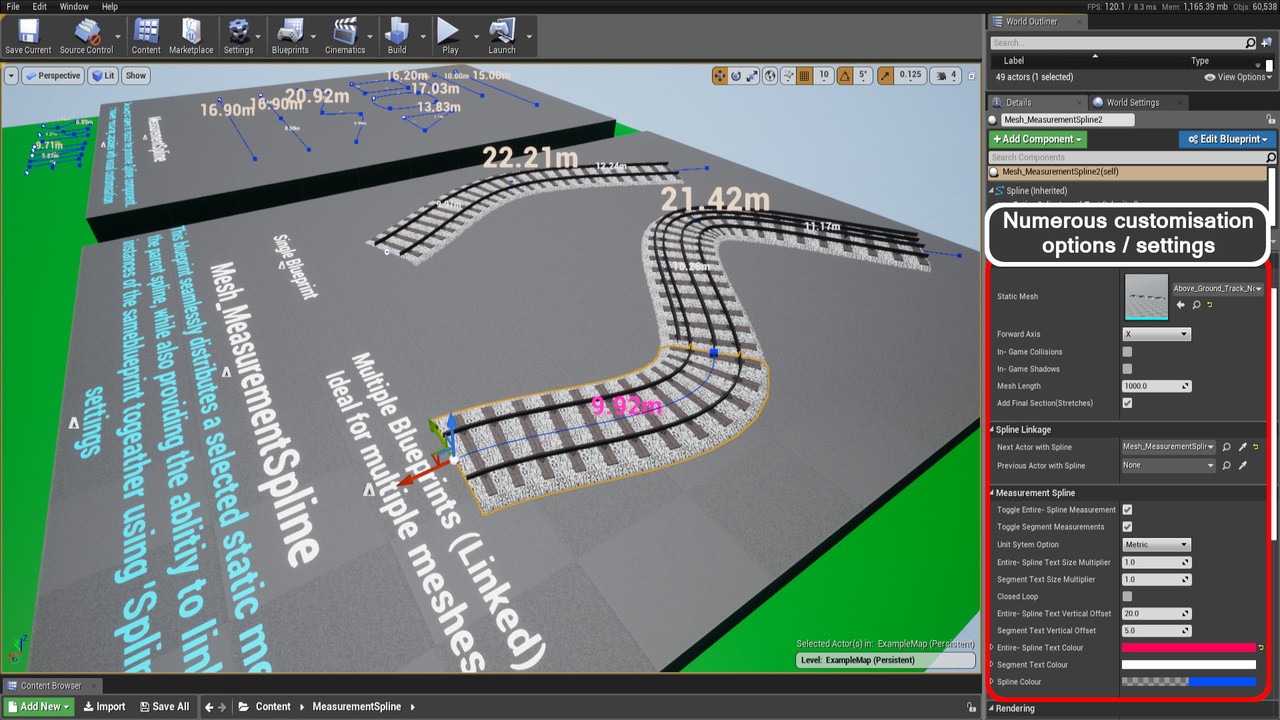Open the Forward Axis X dropdown
Viewport: 1280px width, 720px height.
(x=1157, y=334)
